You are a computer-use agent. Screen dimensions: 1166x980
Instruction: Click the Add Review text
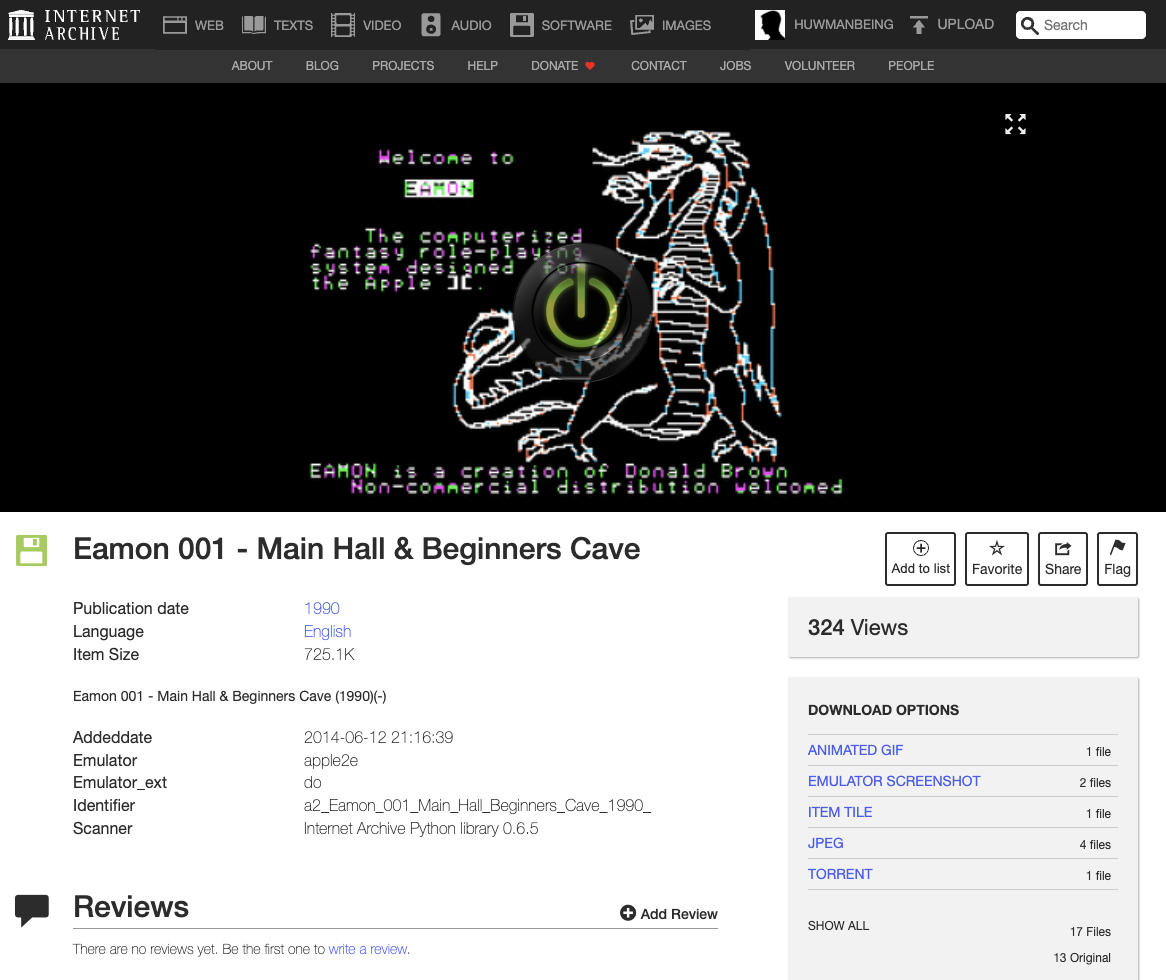point(679,914)
